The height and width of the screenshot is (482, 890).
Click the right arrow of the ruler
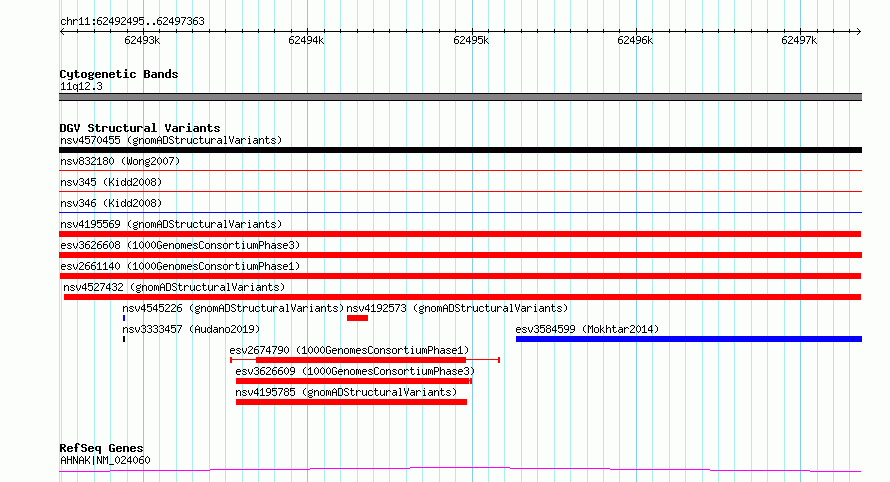click(858, 31)
